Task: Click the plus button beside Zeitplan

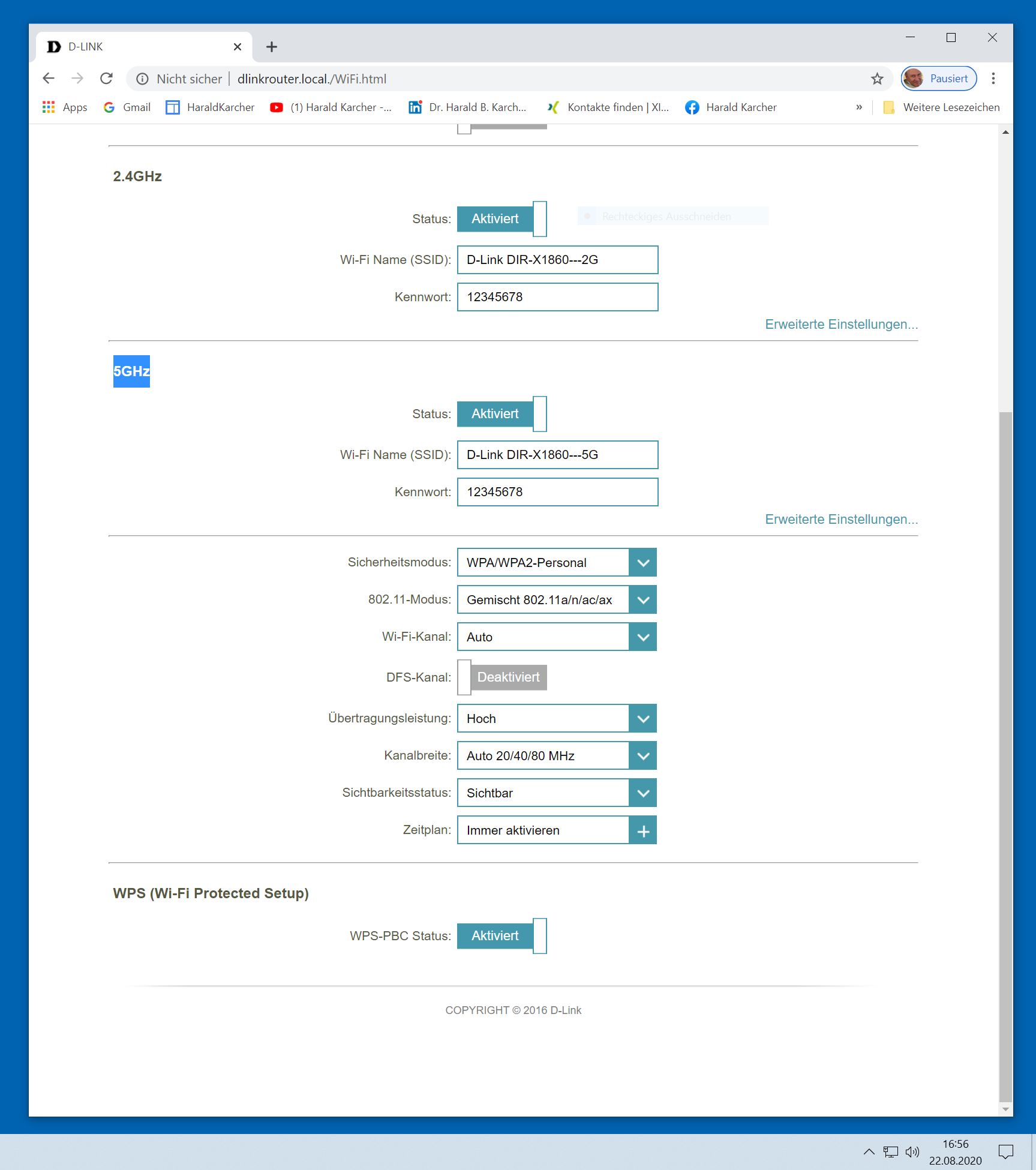Action: pos(643,831)
